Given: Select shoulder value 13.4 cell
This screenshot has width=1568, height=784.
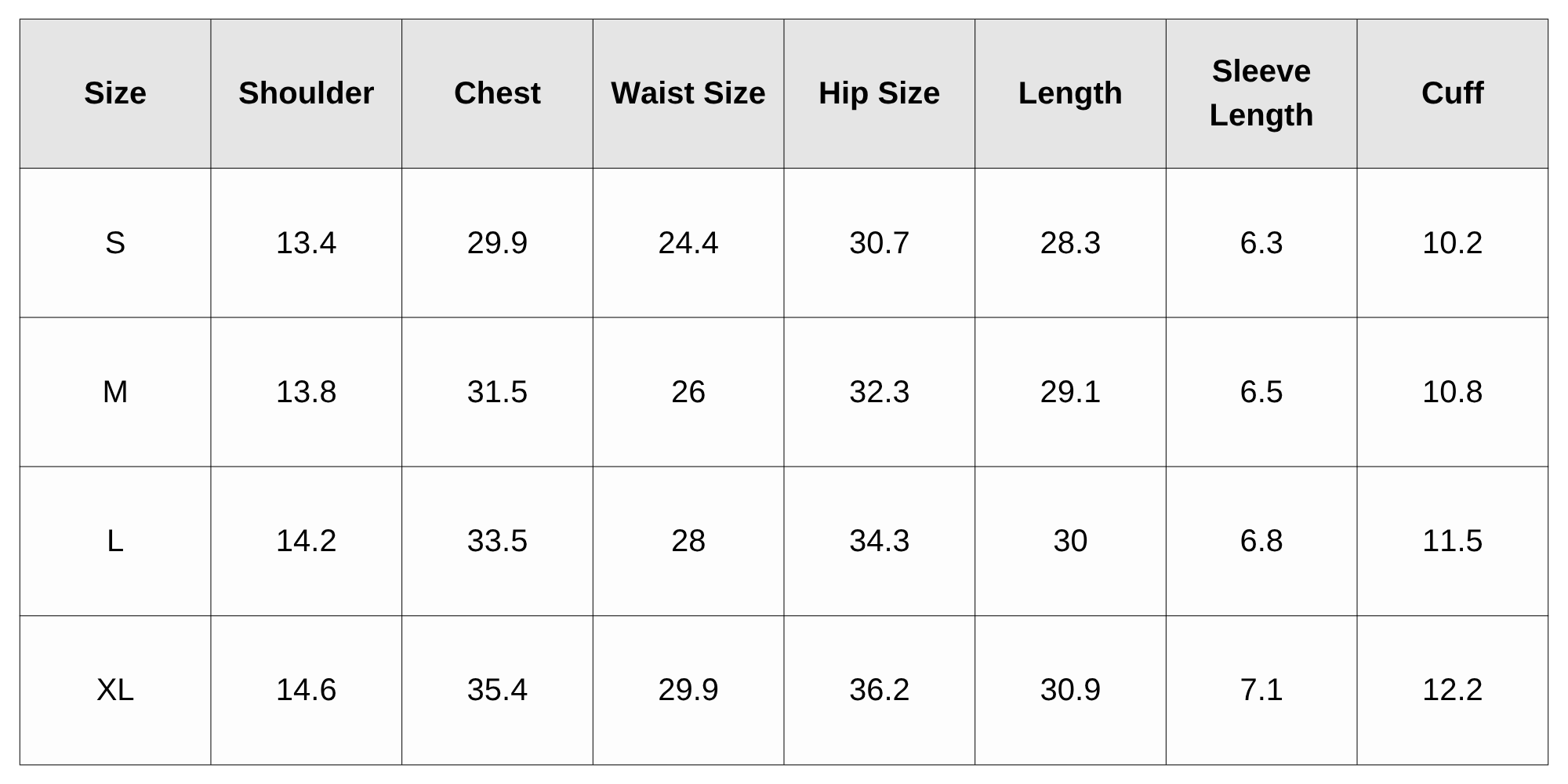Looking at the screenshot, I should tap(306, 243).
